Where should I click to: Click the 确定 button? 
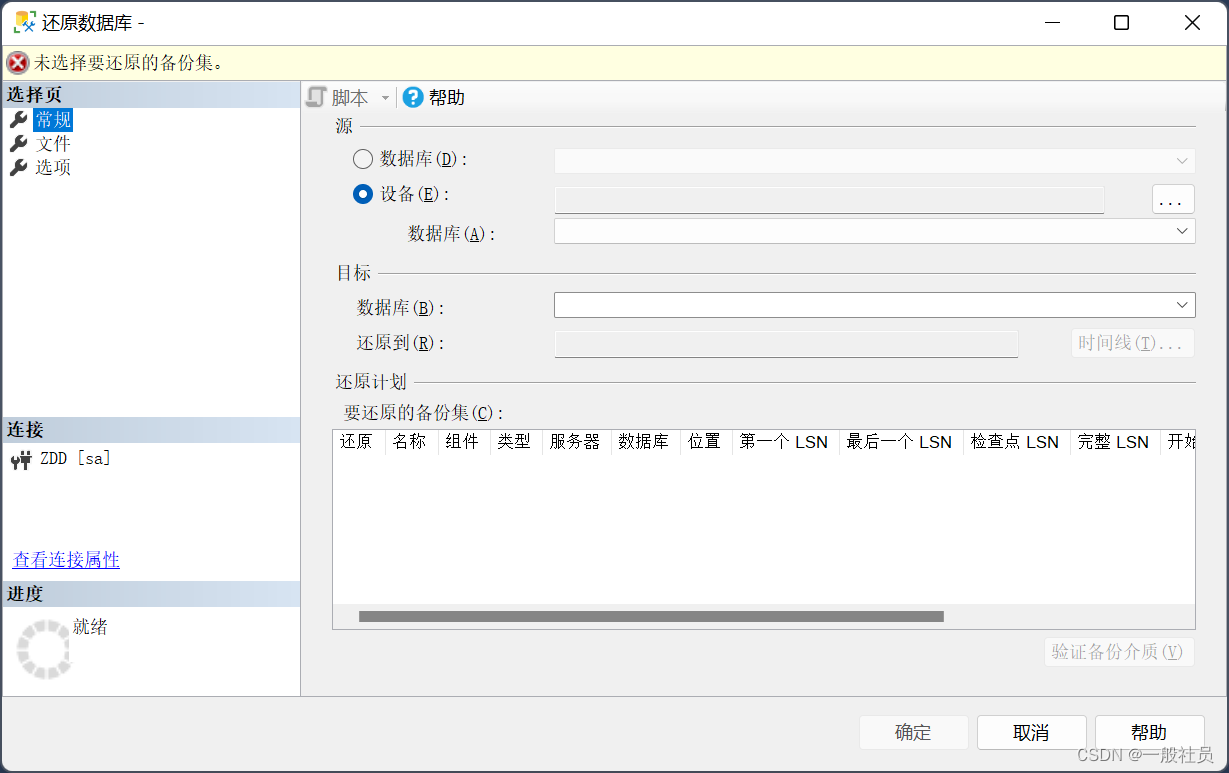pyautogui.click(x=914, y=733)
